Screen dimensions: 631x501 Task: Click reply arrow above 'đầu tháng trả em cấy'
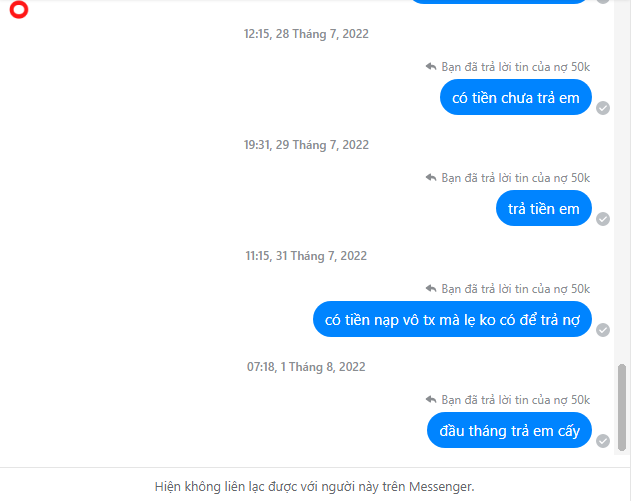(431, 400)
